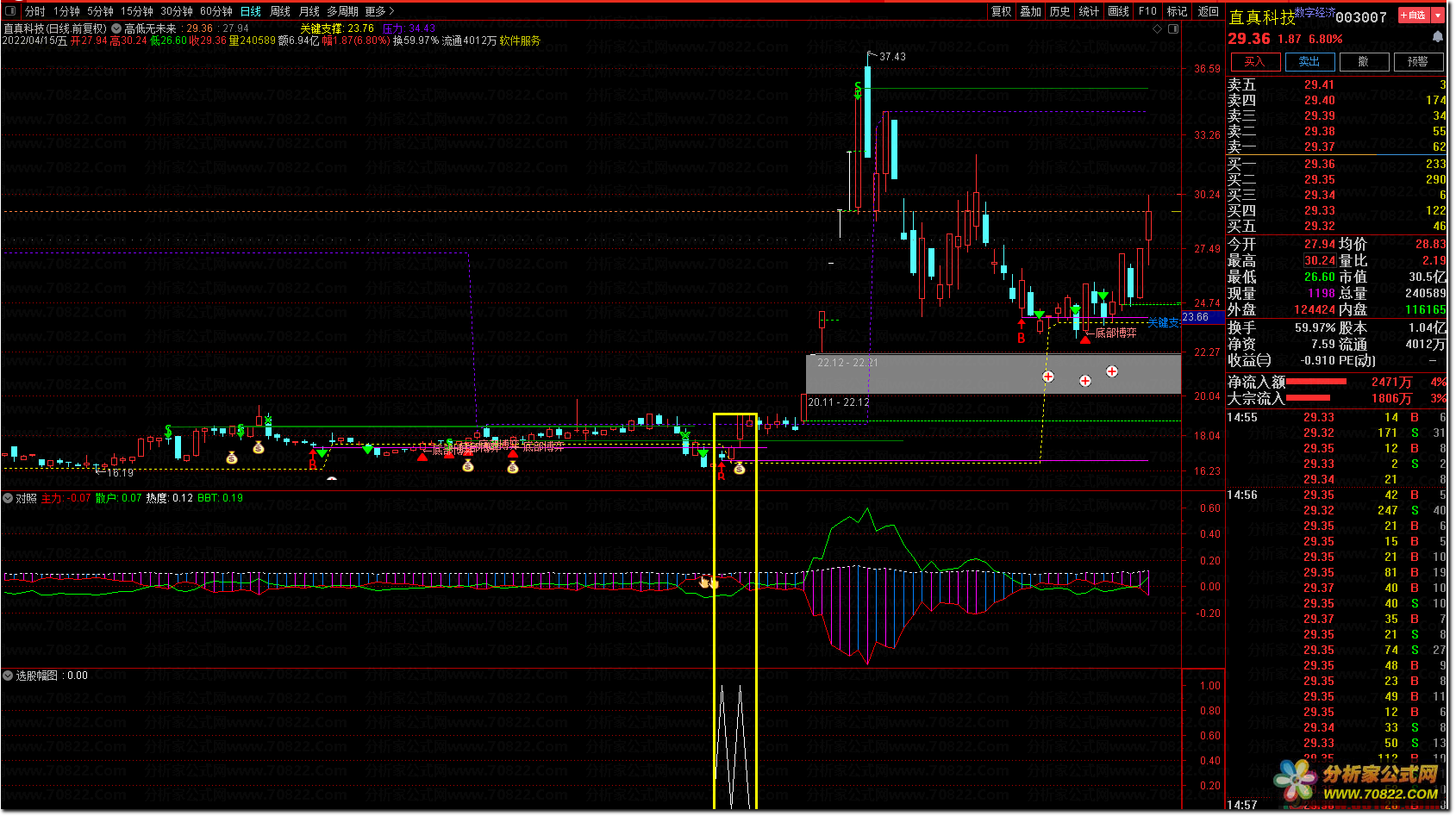Click the money bag icon below the 20.11 - 22.12 label
The width and height of the screenshot is (1456, 816).
739,468
